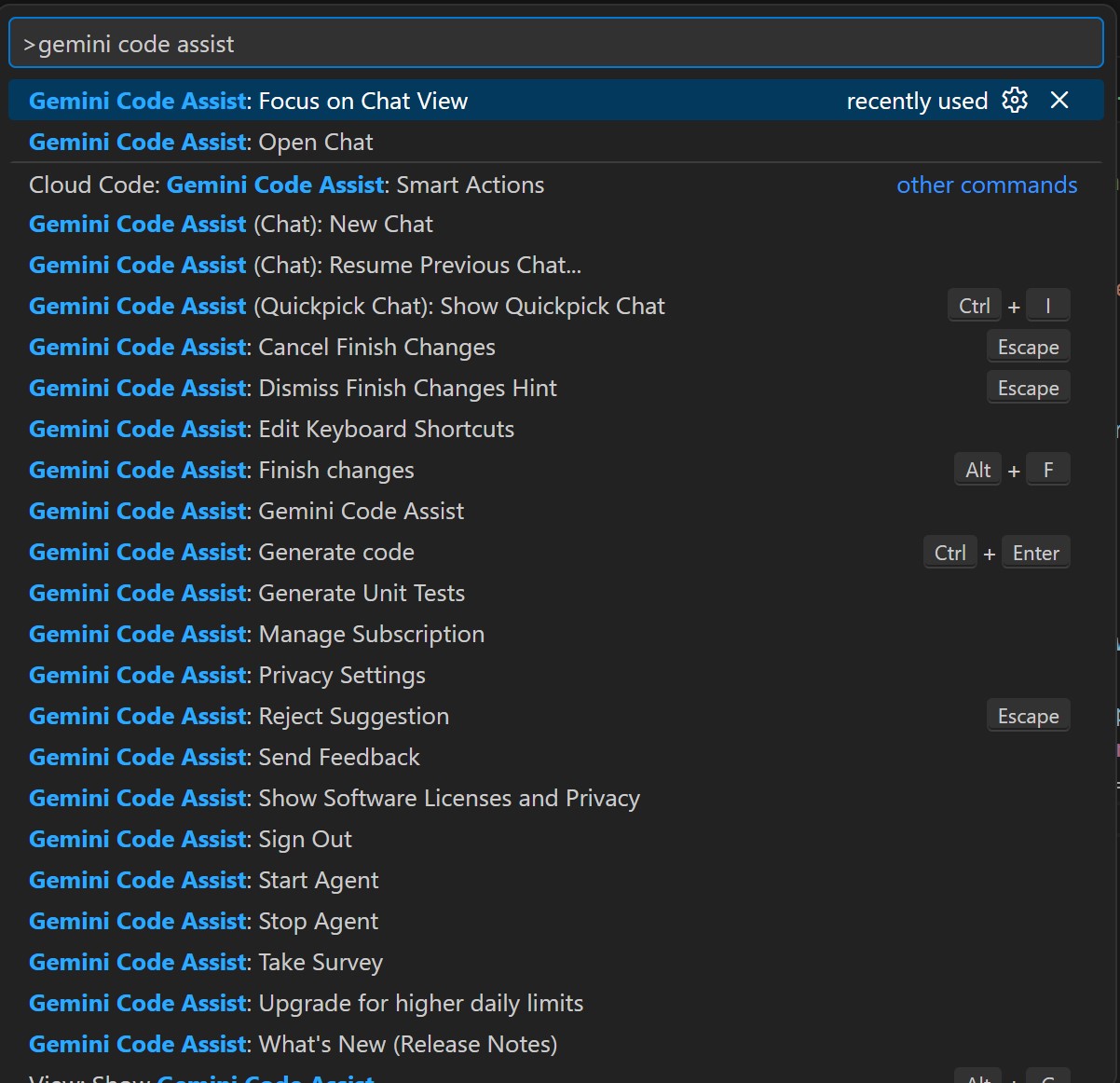
Task: Open Manage Subscription command
Action: point(556,634)
